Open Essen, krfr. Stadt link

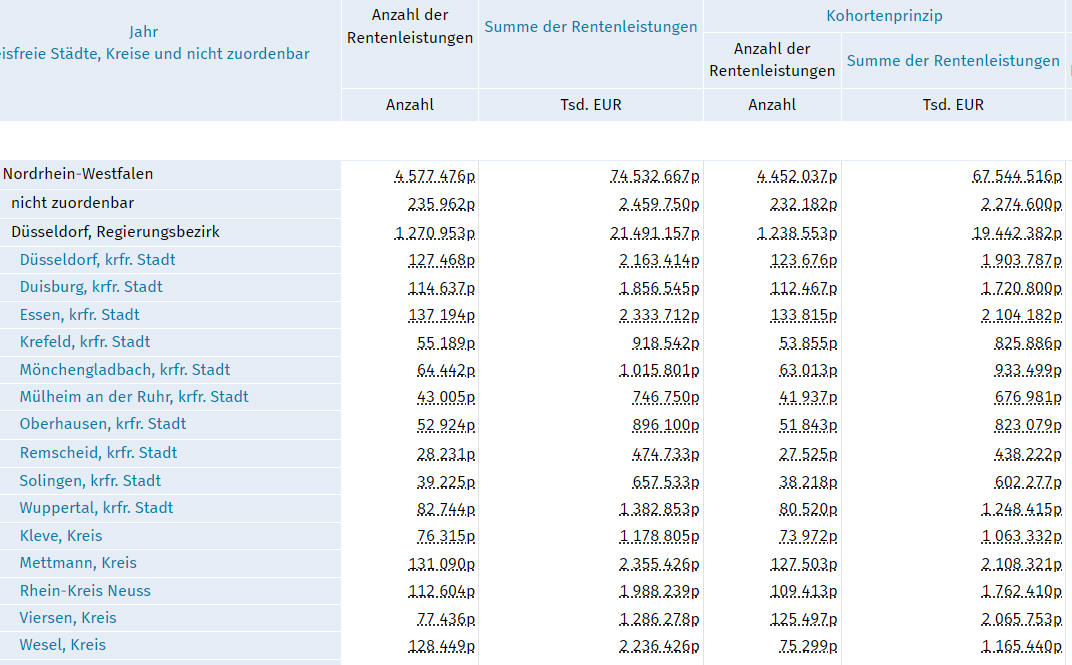tap(79, 314)
